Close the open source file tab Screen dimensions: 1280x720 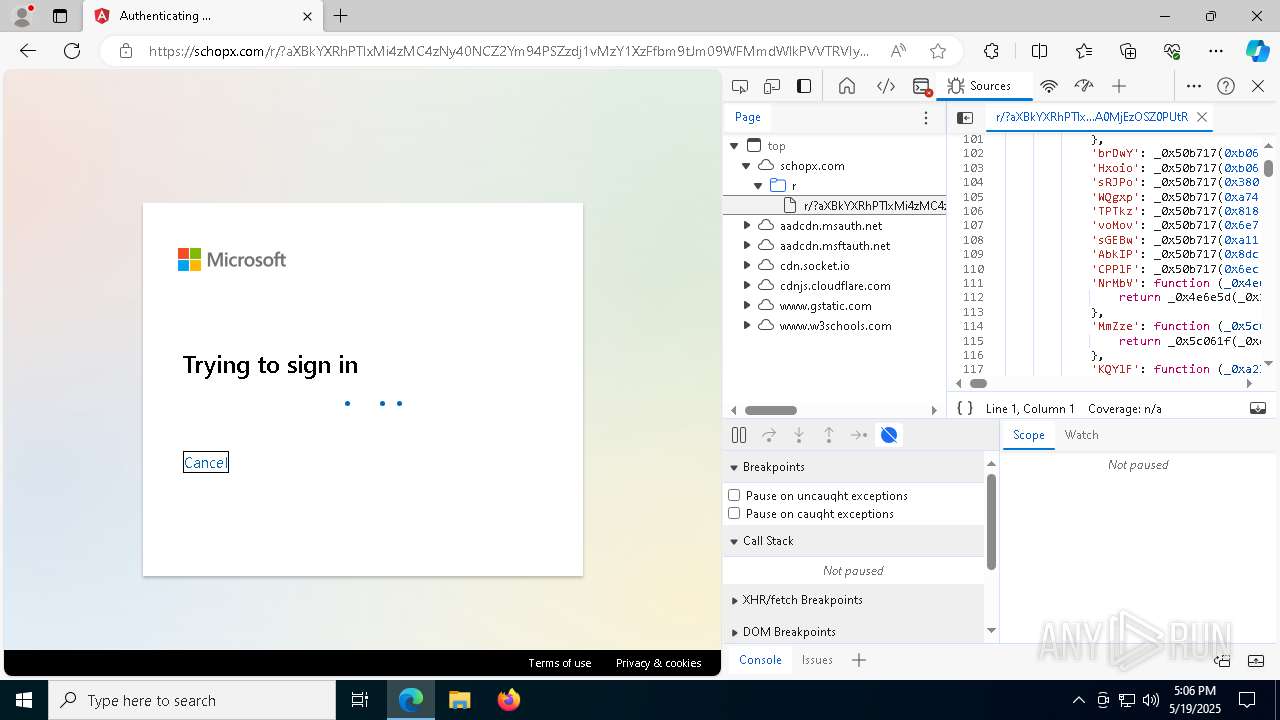(1202, 117)
